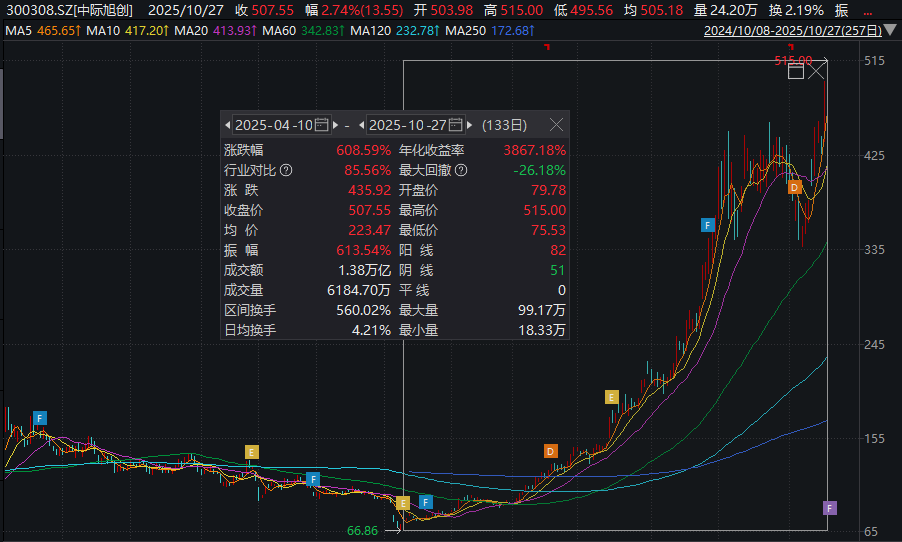Select the MA5 indicator label
902x542 pixels.
pos(19,32)
